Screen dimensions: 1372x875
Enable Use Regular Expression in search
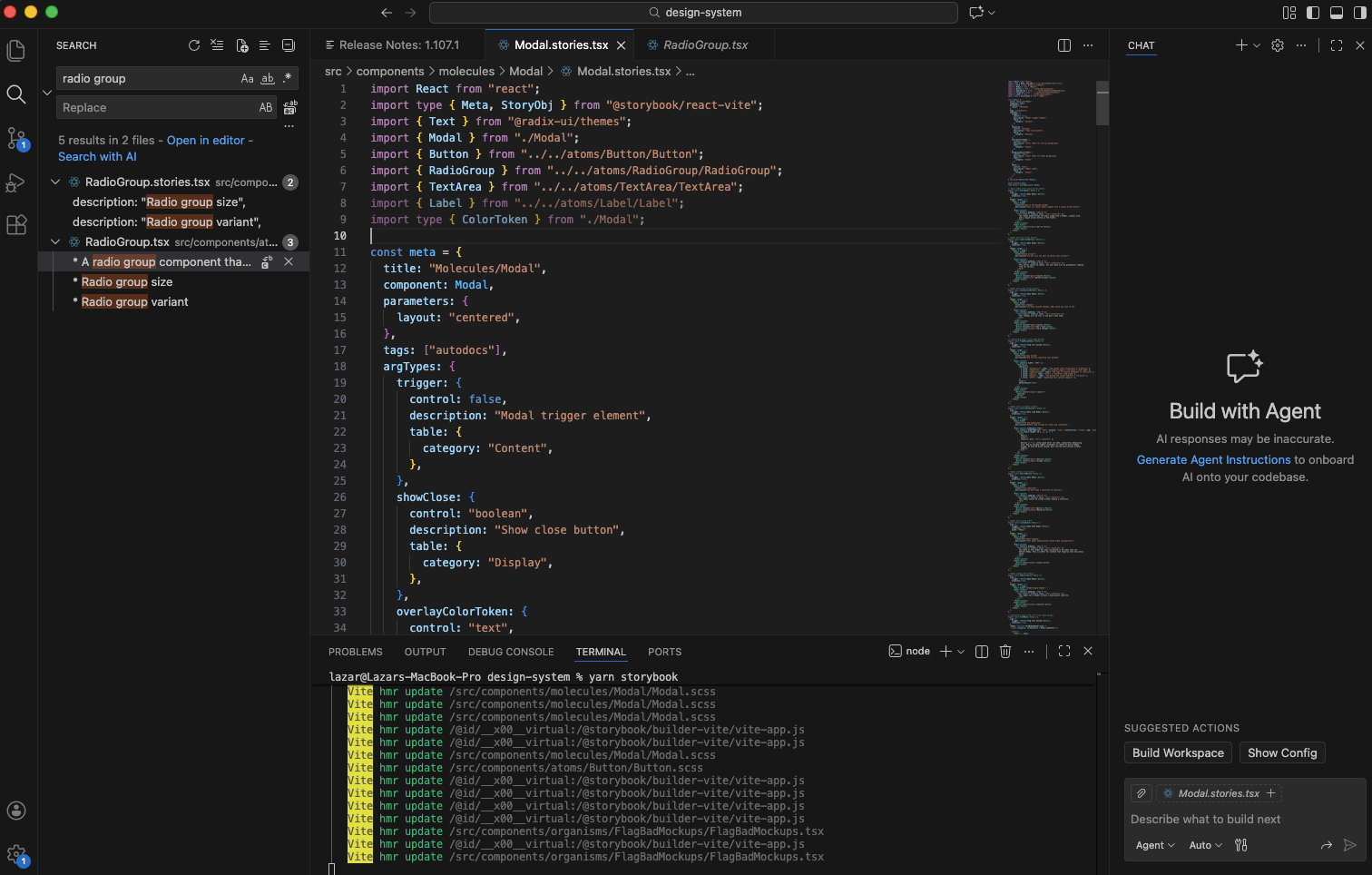point(287,79)
